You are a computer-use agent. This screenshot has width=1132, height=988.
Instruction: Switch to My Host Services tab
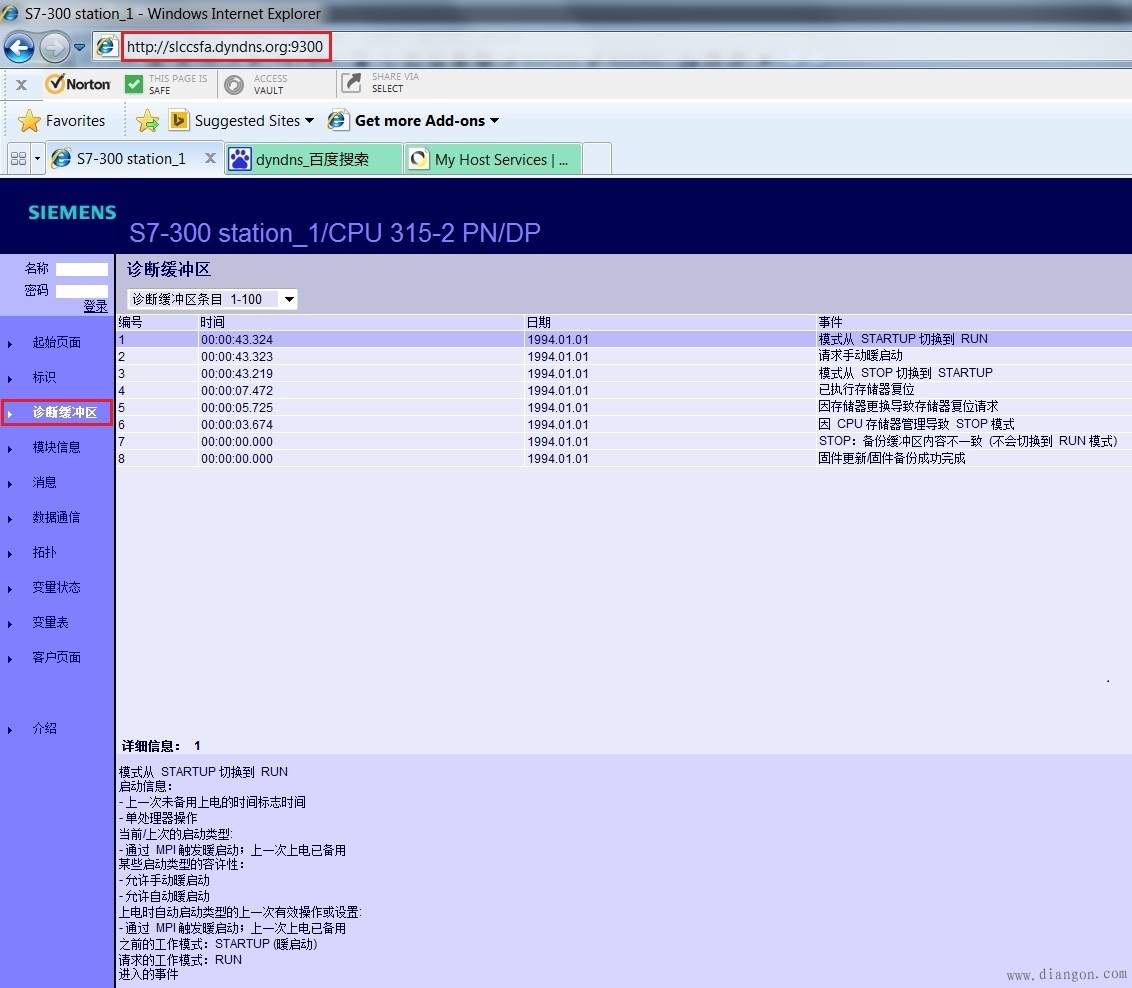[492, 159]
